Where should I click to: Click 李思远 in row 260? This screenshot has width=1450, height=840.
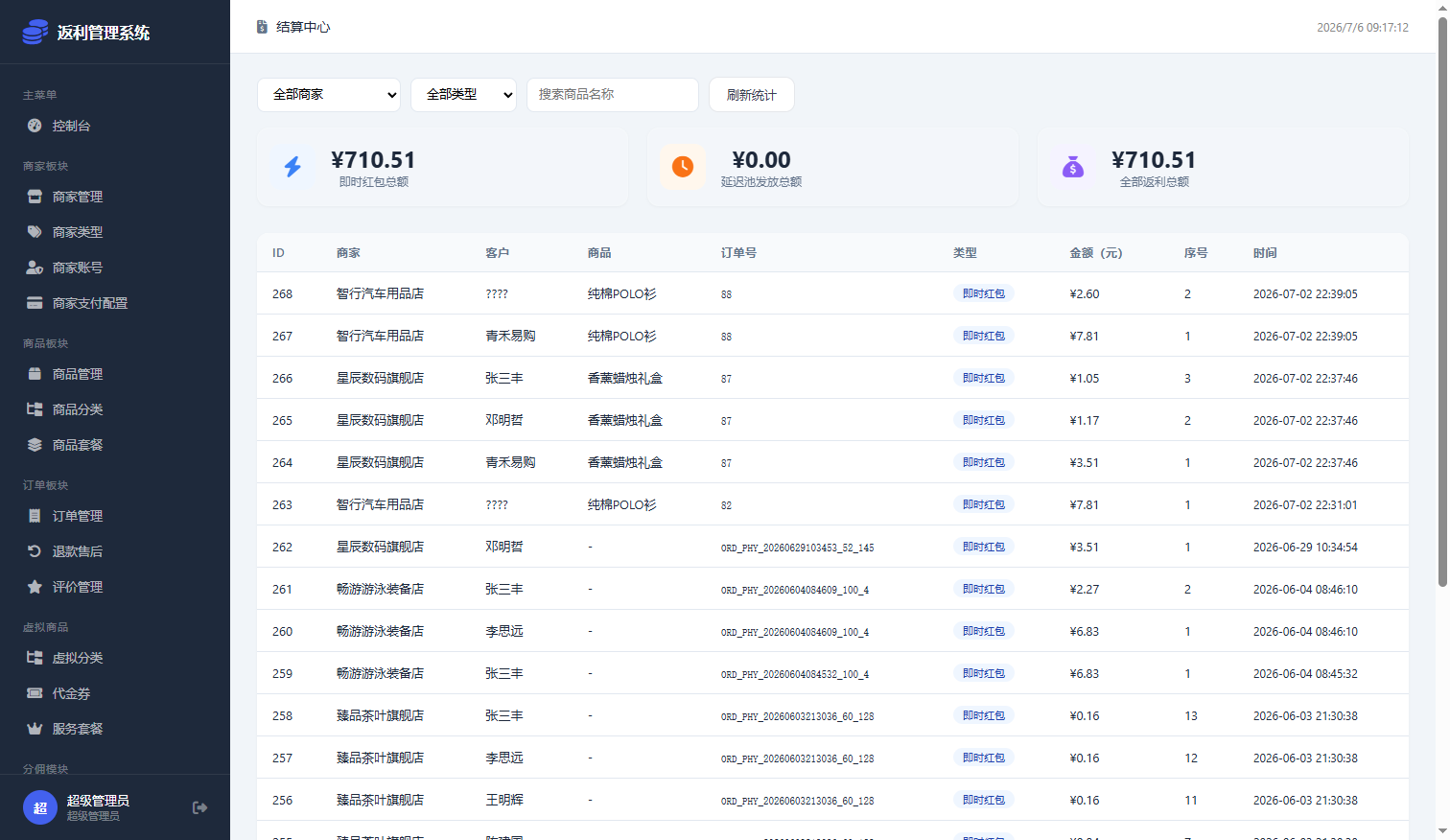click(504, 631)
